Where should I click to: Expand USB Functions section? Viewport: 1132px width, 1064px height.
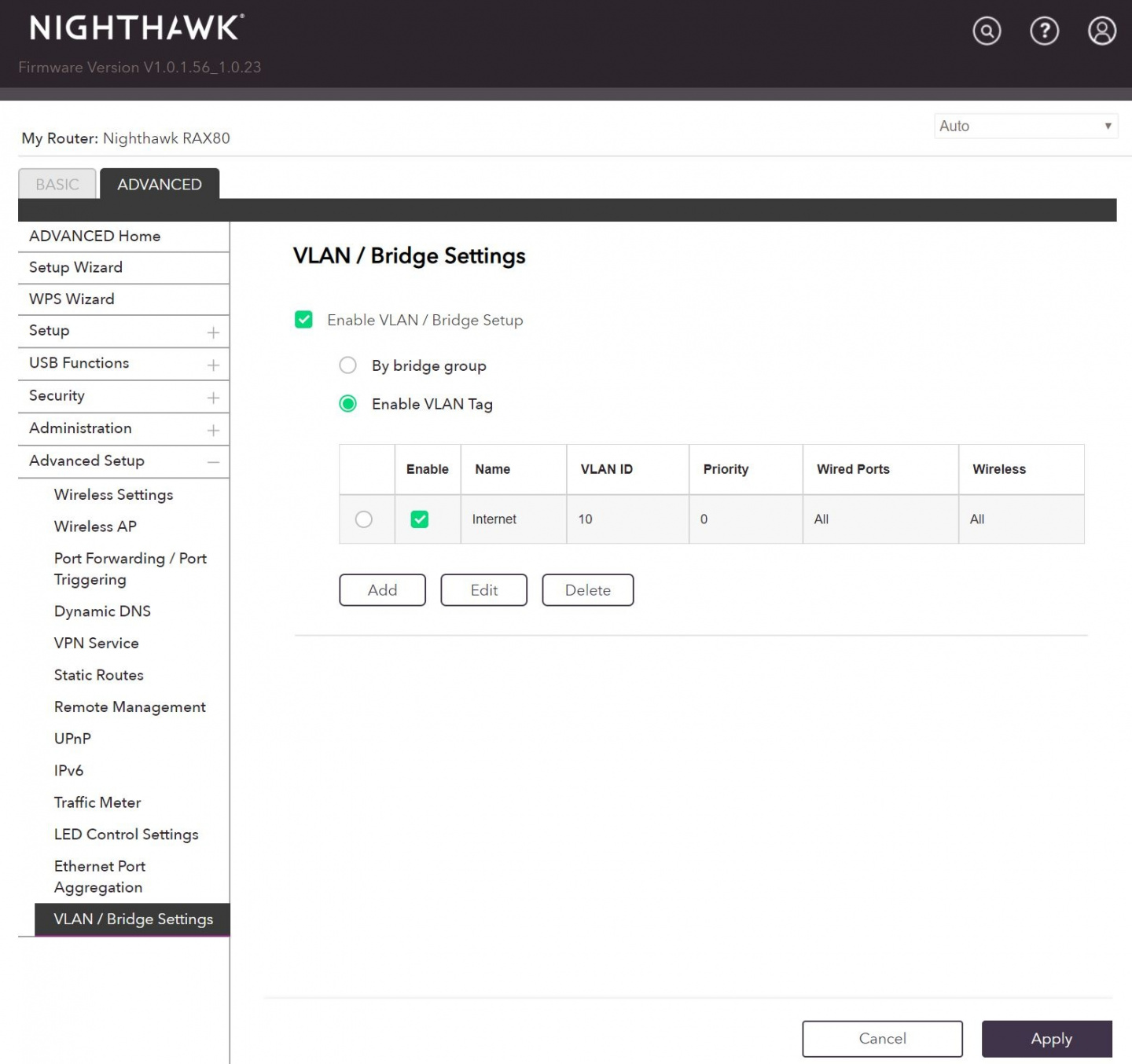tap(213, 365)
